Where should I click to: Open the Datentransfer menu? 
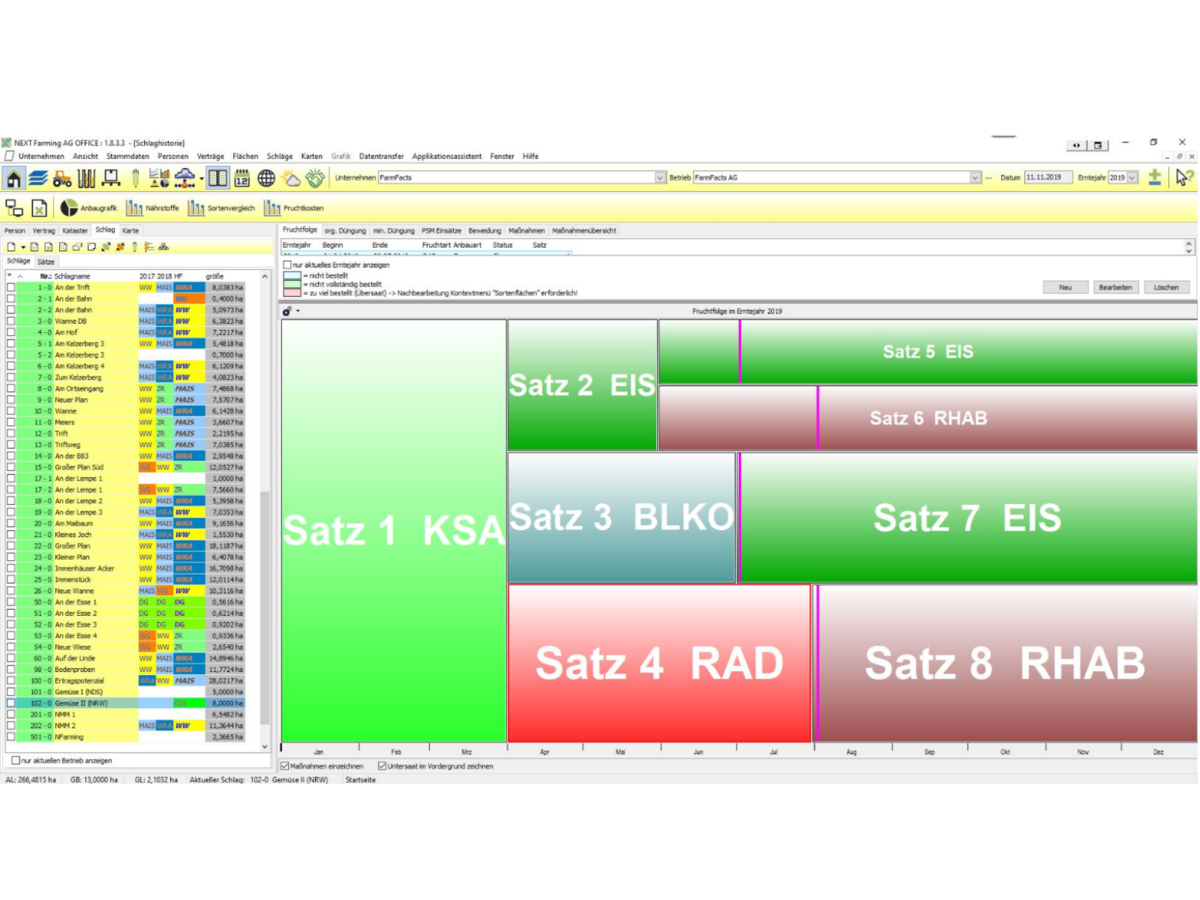(381, 156)
